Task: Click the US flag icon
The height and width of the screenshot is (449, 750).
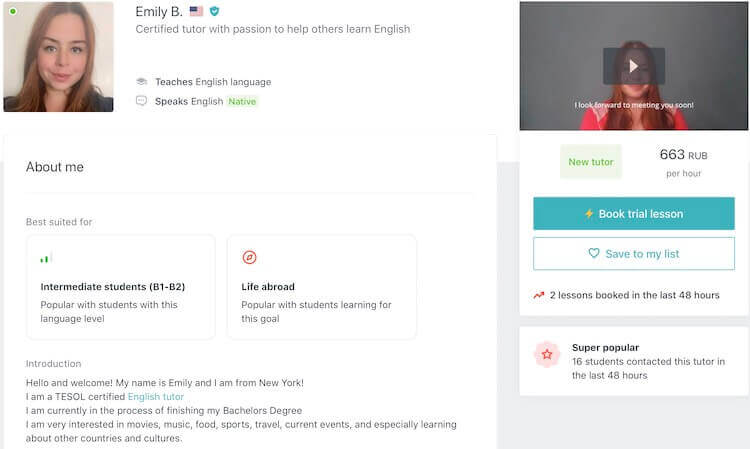Action: point(196,12)
